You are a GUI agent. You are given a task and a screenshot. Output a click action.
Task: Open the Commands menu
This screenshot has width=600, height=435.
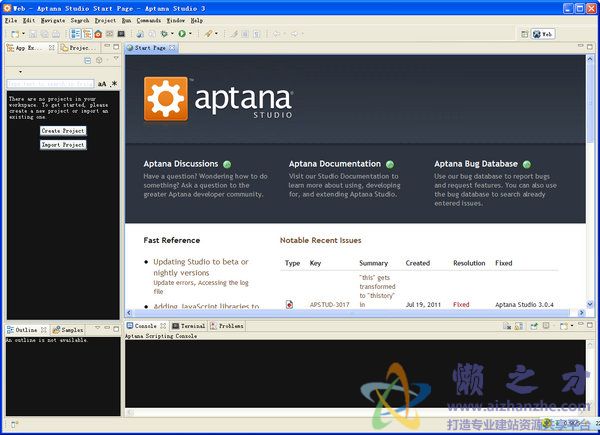[x=149, y=20]
